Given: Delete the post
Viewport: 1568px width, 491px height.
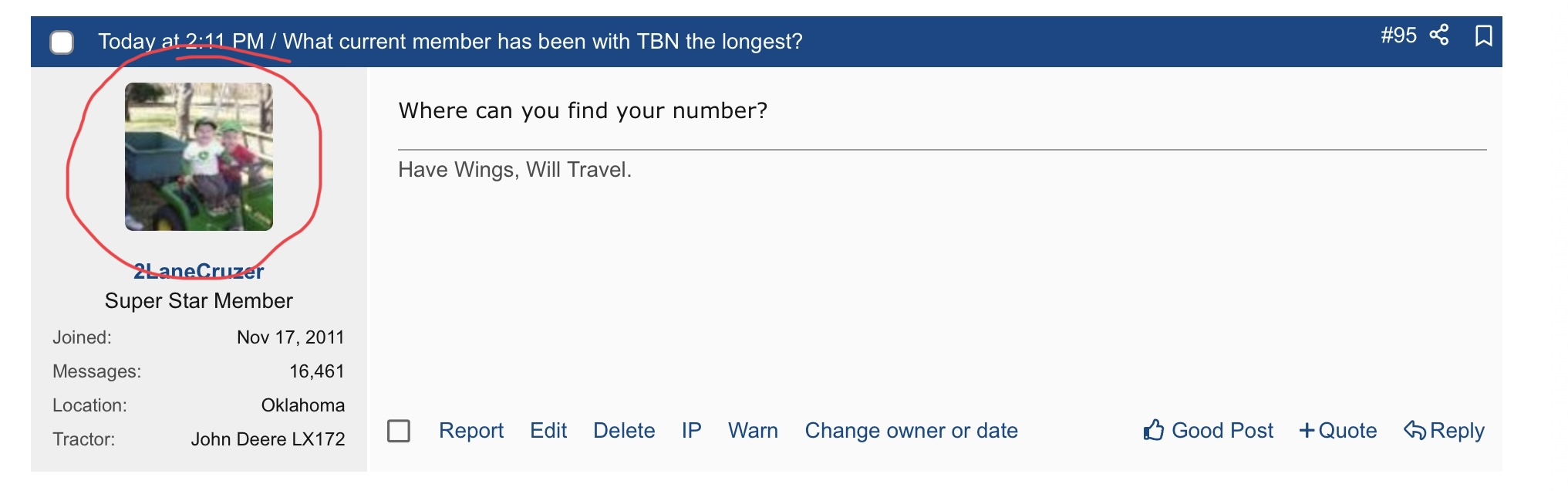Looking at the screenshot, I should pos(624,431).
